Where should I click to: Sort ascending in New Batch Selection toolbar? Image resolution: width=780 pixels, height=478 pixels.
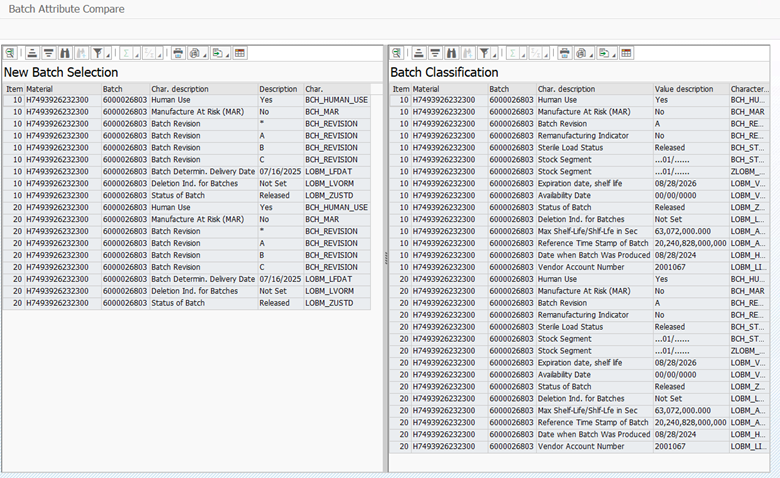click(32, 53)
